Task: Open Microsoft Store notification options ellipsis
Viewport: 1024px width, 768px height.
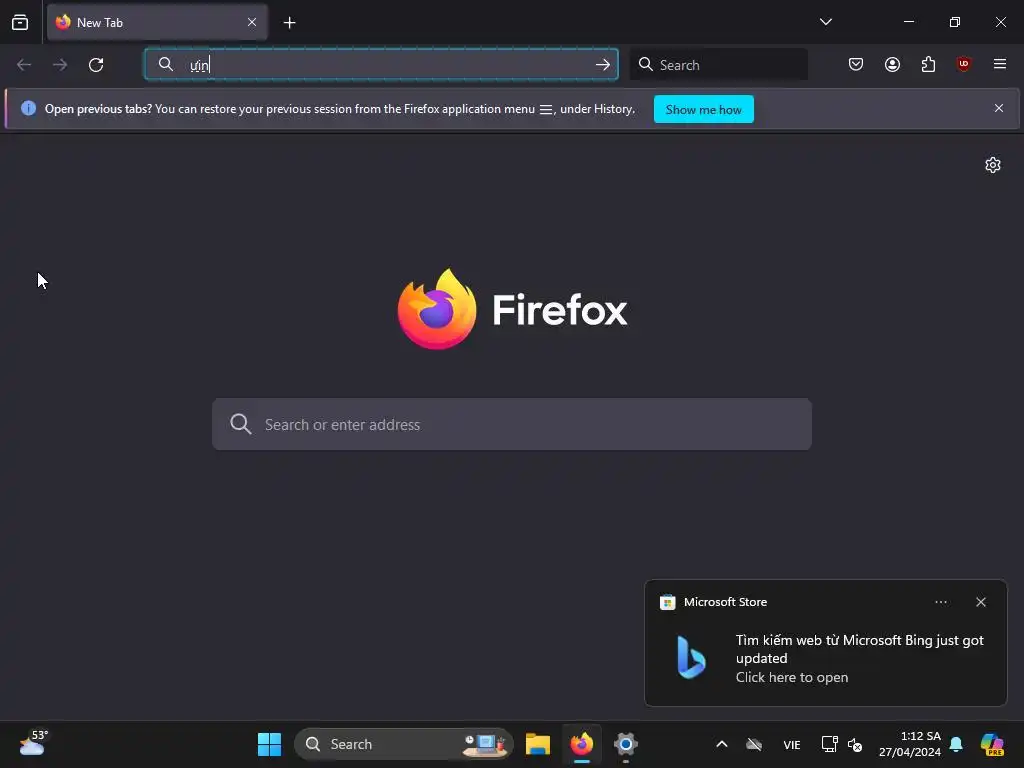Action: 940,602
